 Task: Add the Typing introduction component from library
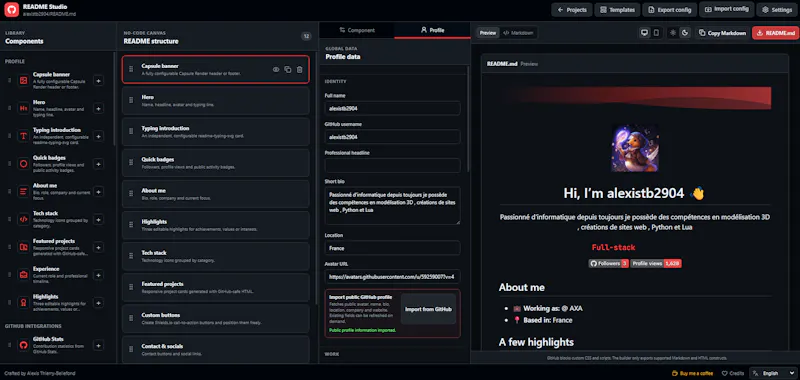point(98,136)
